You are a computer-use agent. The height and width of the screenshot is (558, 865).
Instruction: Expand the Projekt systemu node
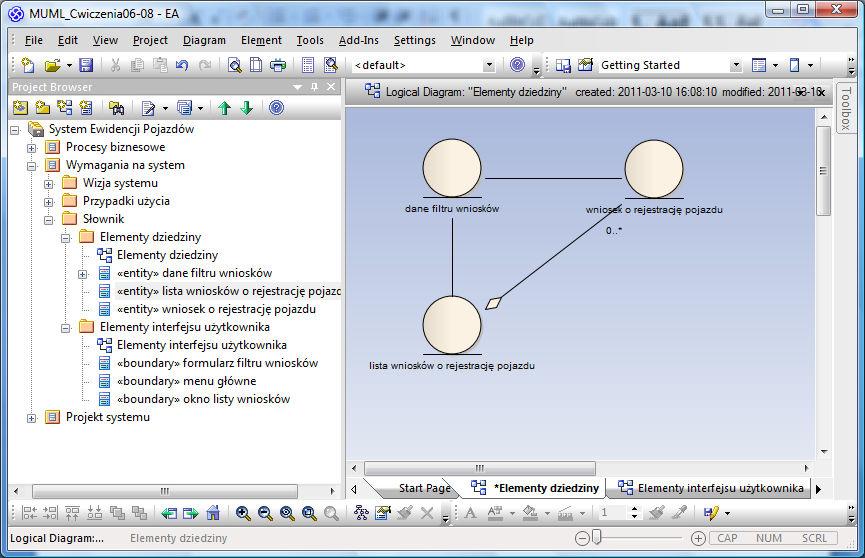coord(32,418)
